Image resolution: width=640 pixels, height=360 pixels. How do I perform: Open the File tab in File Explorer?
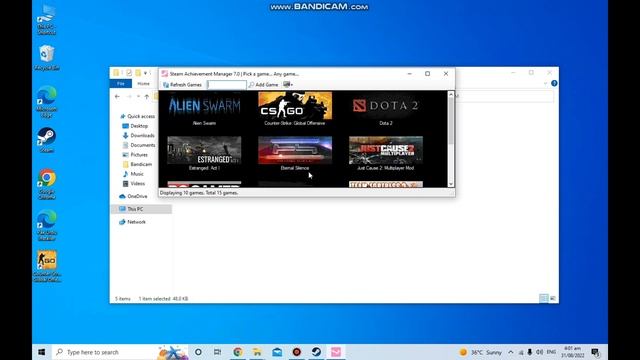[x=121, y=84]
